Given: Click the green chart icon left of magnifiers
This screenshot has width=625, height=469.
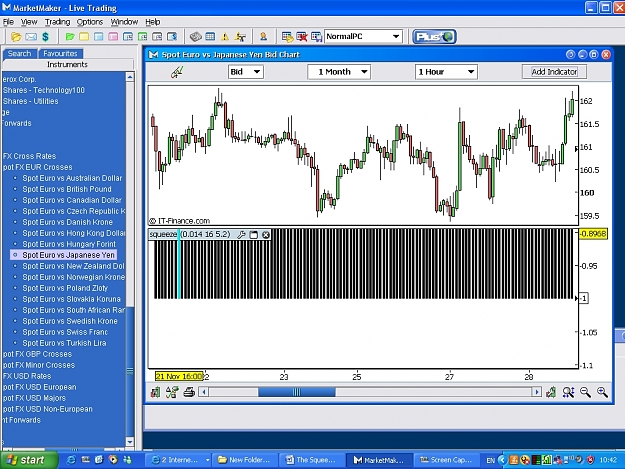Looking at the screenshot, I should [551, 392].
